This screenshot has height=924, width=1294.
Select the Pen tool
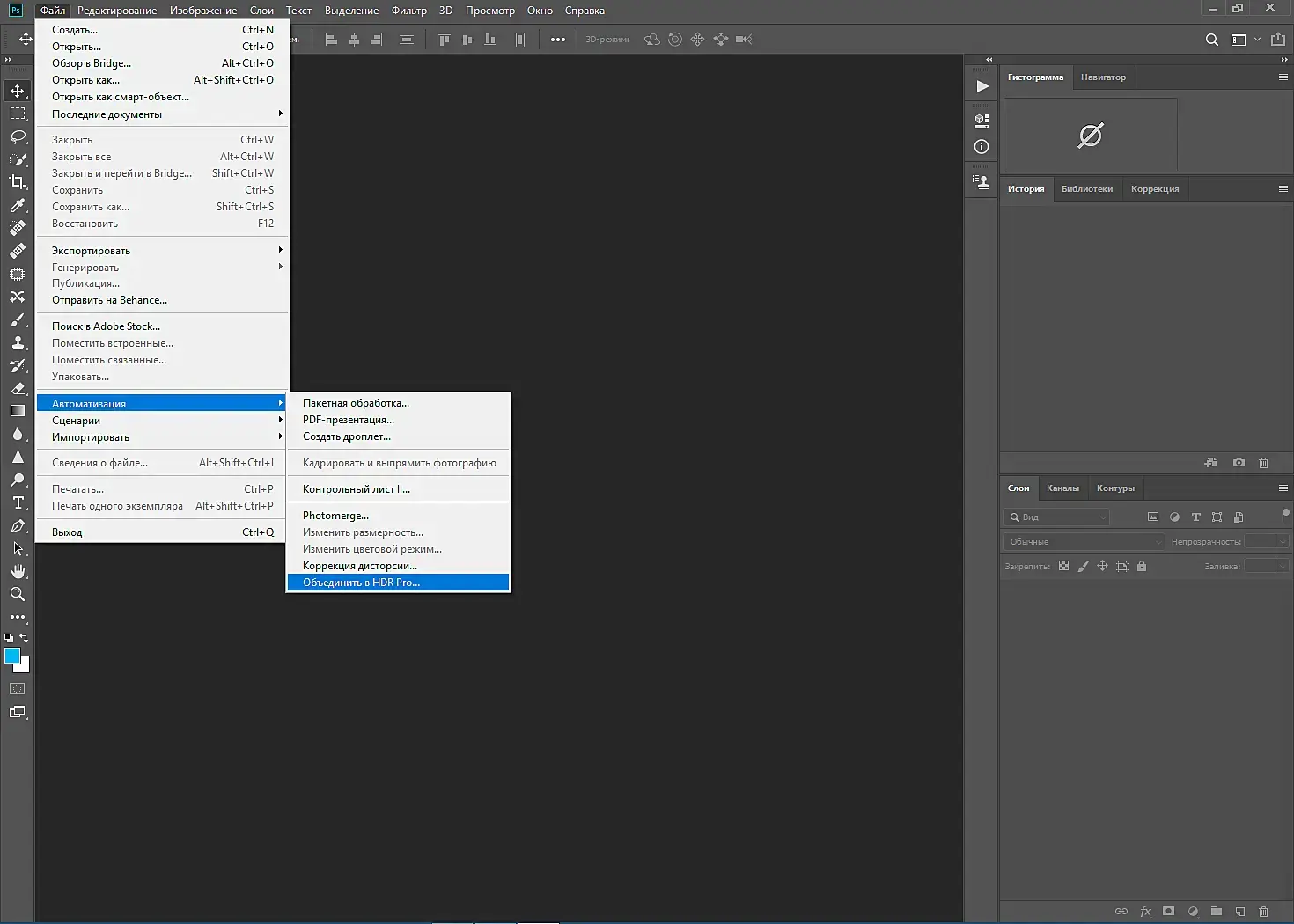[18, 525]
